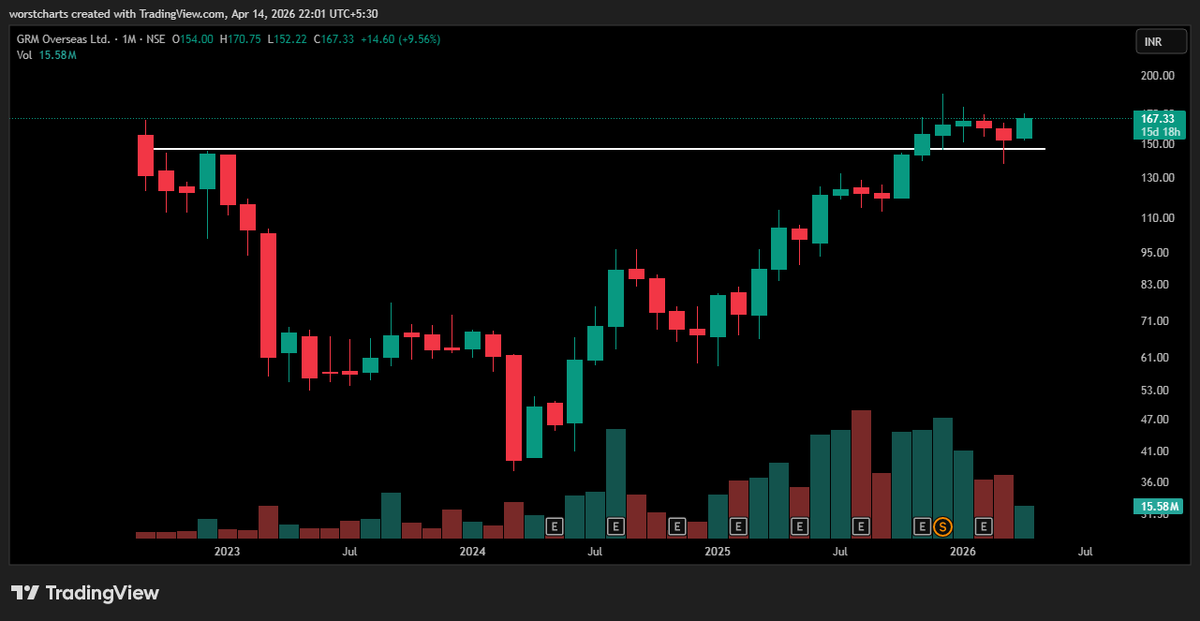Click the O154.00 open value
Image resolution: width=1200 pixels, height=621 pixels.
point(193,39)
